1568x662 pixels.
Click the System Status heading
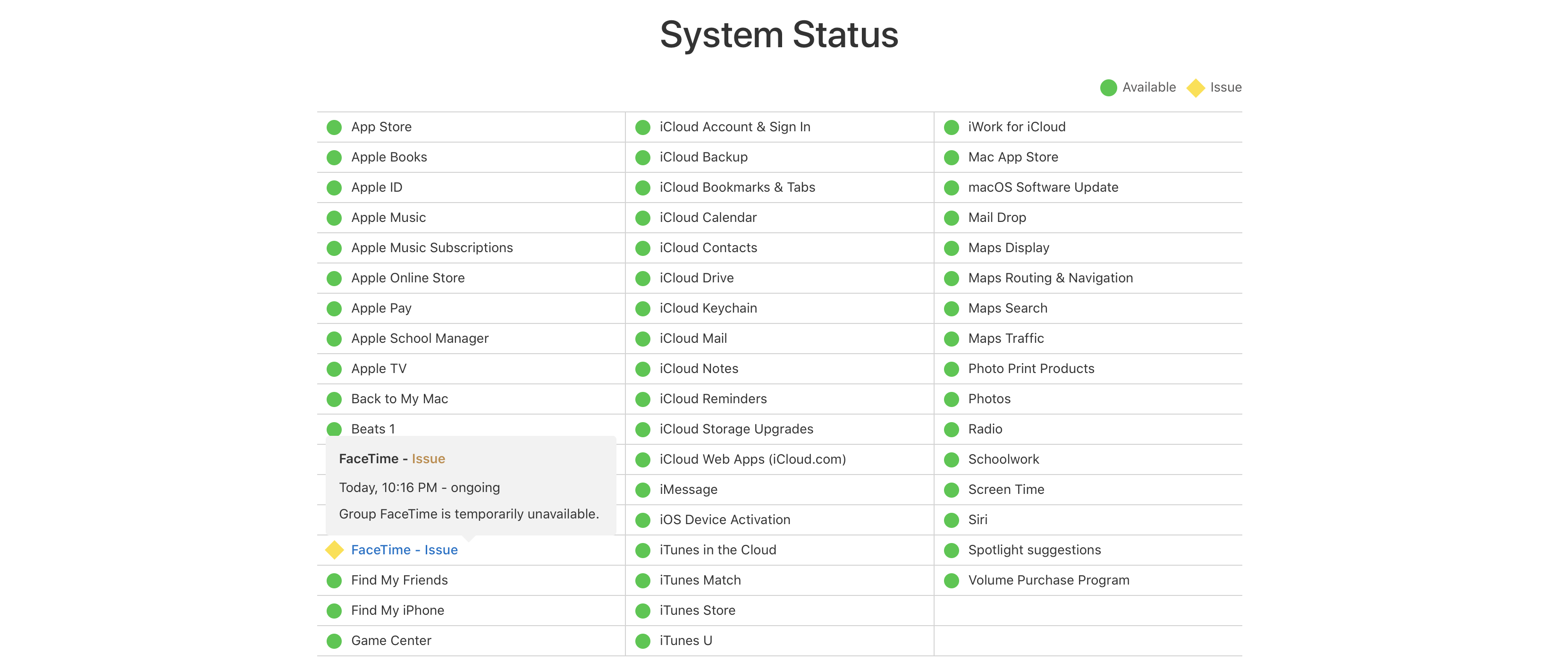(x=779, y=35)
